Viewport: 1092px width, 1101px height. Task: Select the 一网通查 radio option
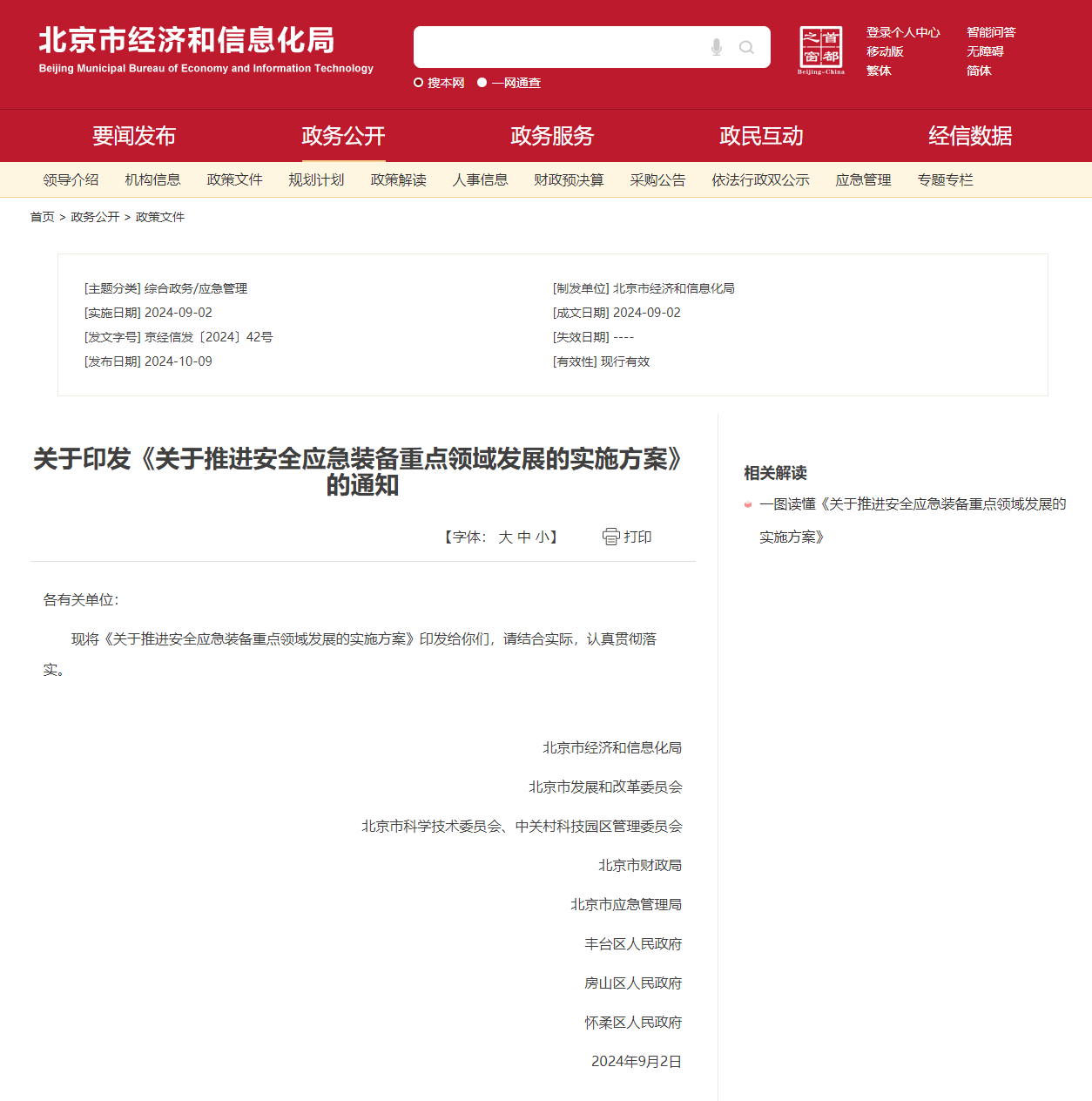click(482, 83)
